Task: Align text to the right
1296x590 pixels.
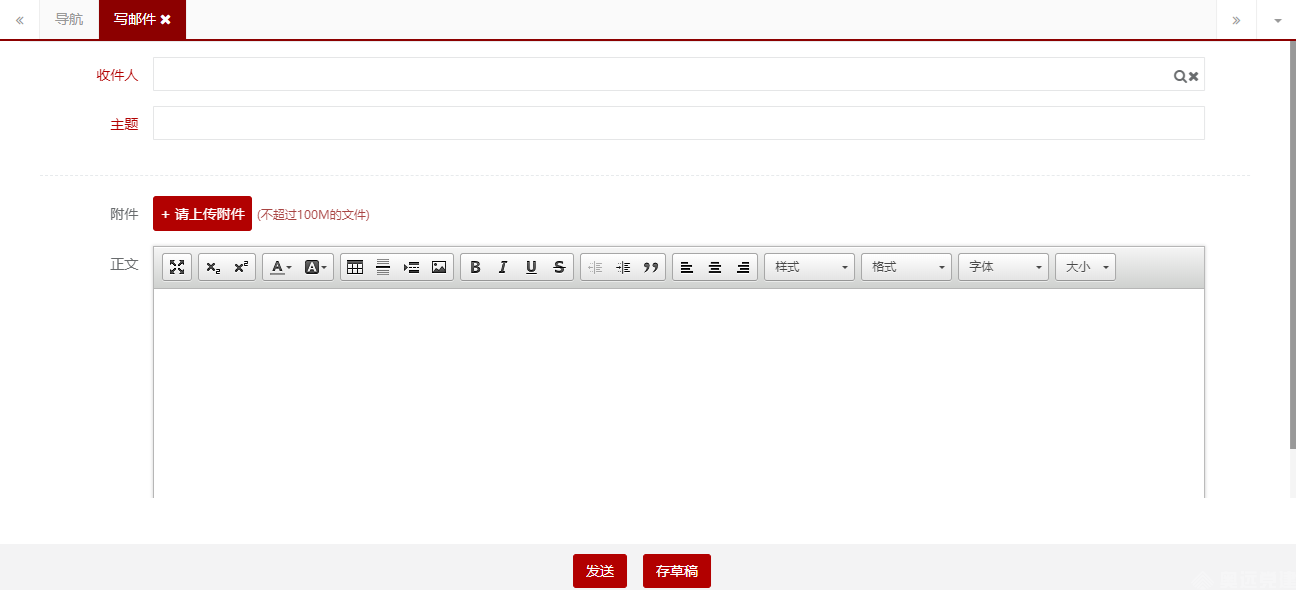Action: (743, 267)
